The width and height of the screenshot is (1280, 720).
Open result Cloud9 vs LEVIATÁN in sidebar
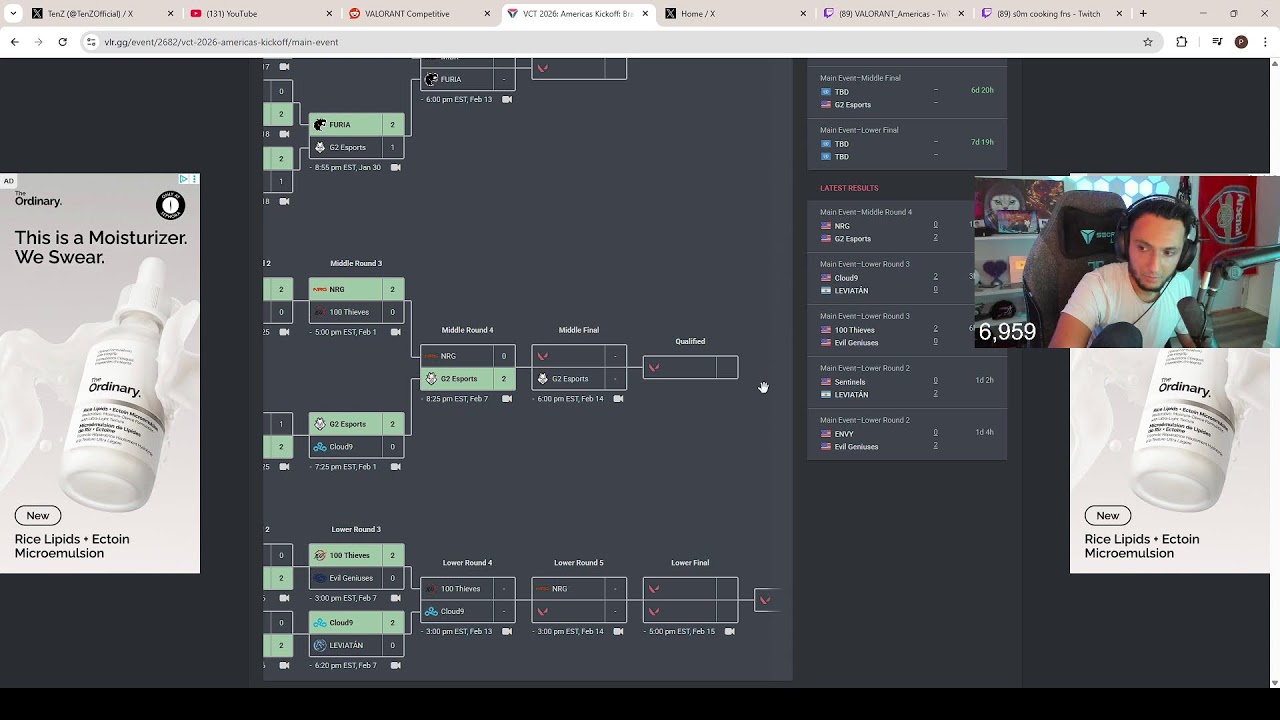[907, 278]
